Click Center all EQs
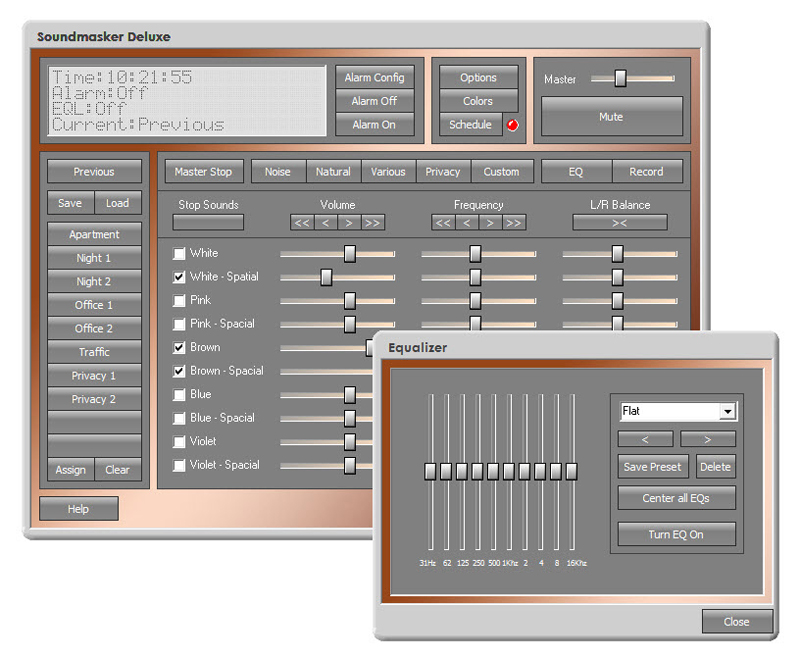800x657 pixels. pyautogui.click(x=677, y=498)
